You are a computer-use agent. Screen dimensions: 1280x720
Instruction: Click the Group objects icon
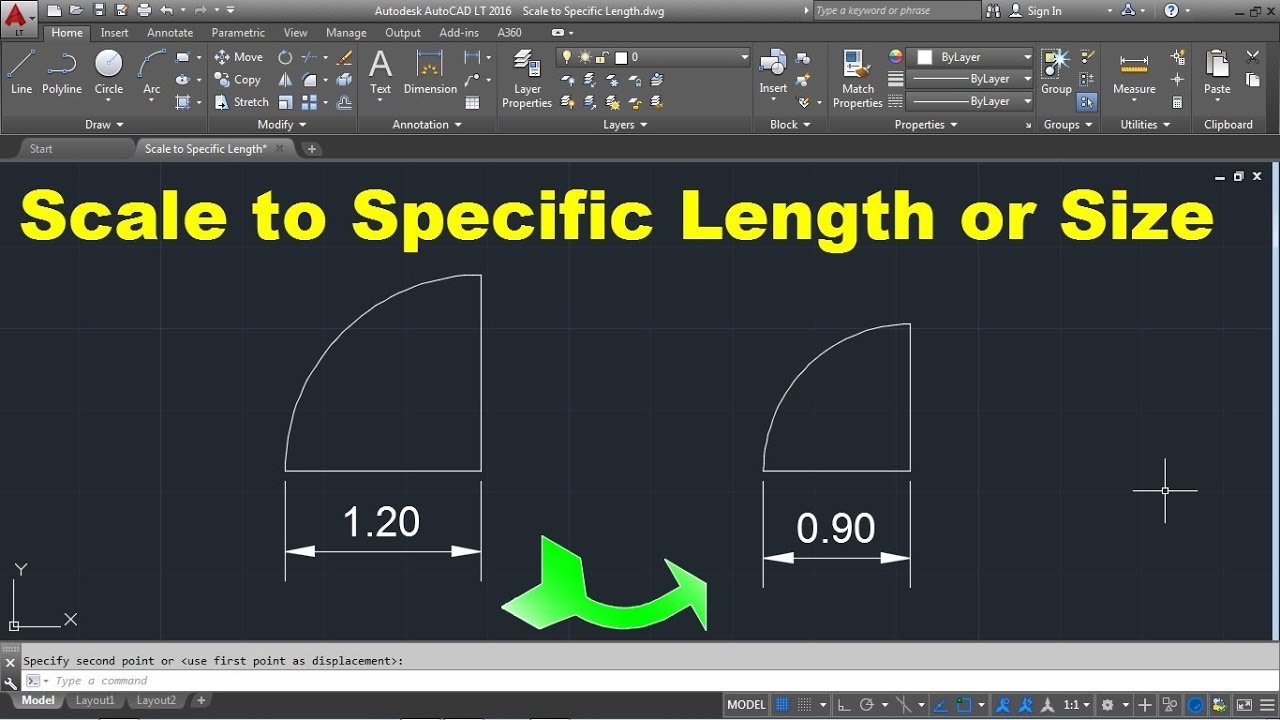point(1055,73)
